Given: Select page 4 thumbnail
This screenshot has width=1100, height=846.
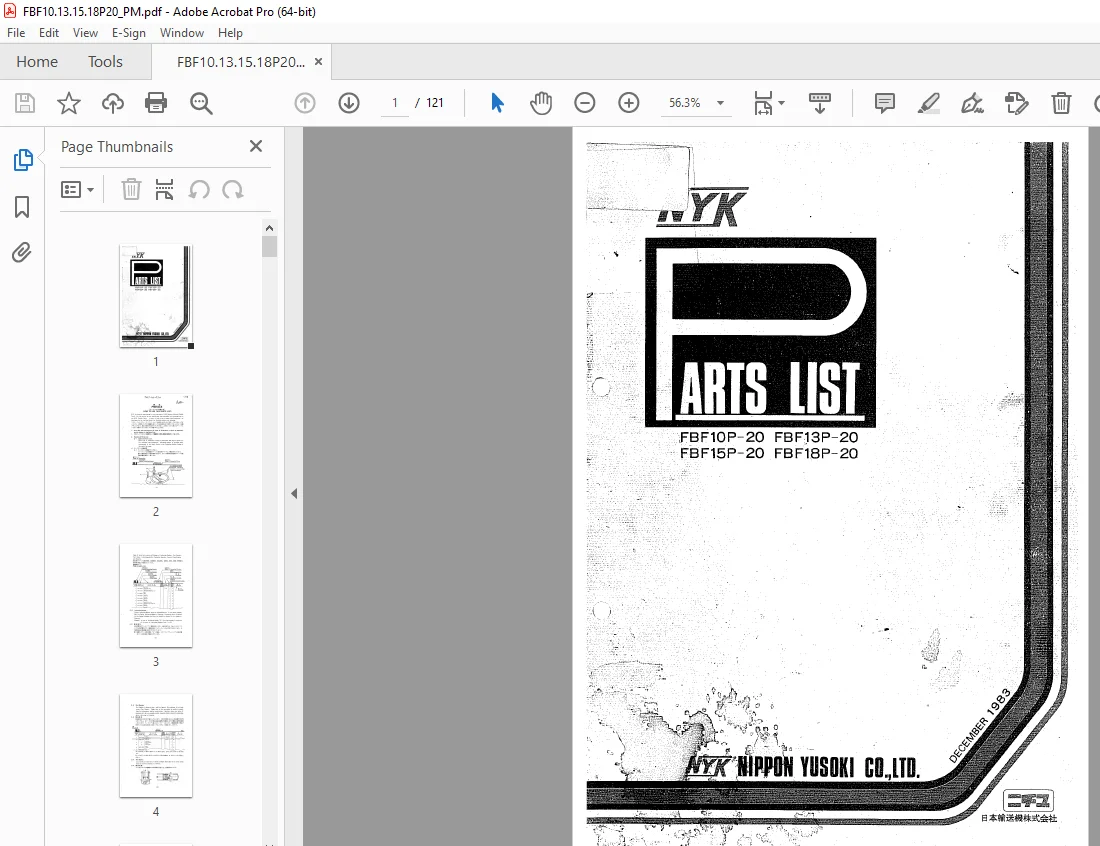Looking at the screenshot, I should pyautogui.click(x=156, y=746).
